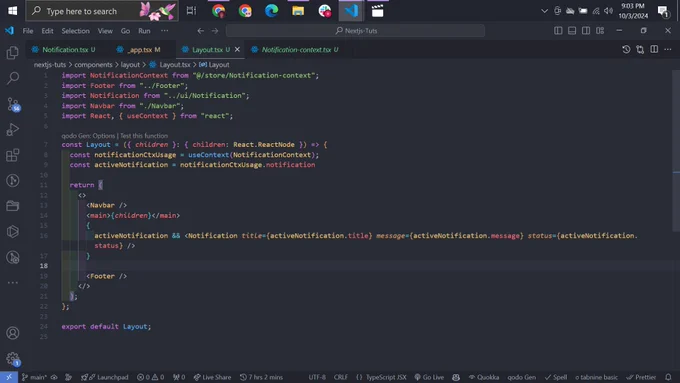Open editor more actions ellipsis
This screenshot has width=680, height=383.
tap(668, 49)
